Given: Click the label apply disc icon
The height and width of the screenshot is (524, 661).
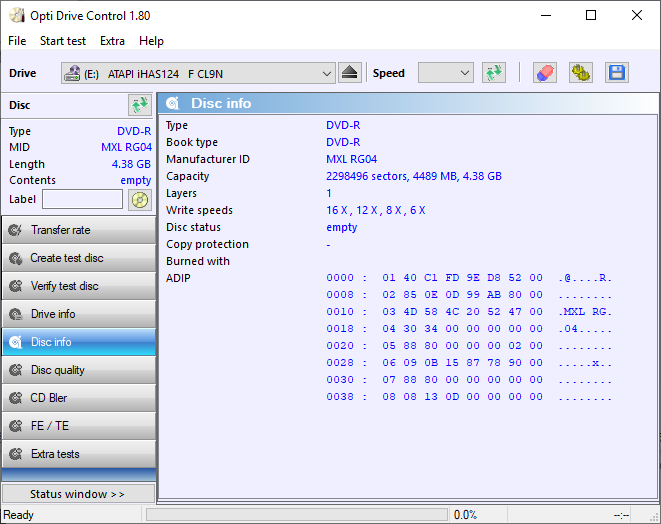Looking at the screenshot, I should click(x=139, y=199).
